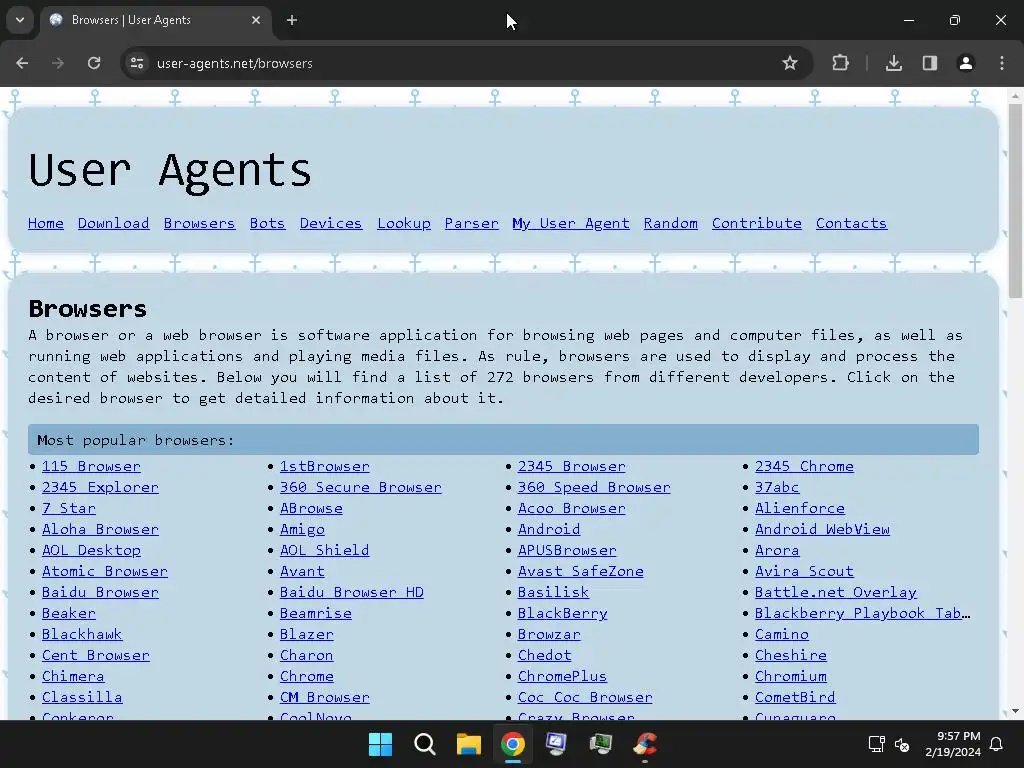The height and width of the screenshot is (768, 1024).
Task: Open File Explorer from taskbar
Action: click(468, 744)
